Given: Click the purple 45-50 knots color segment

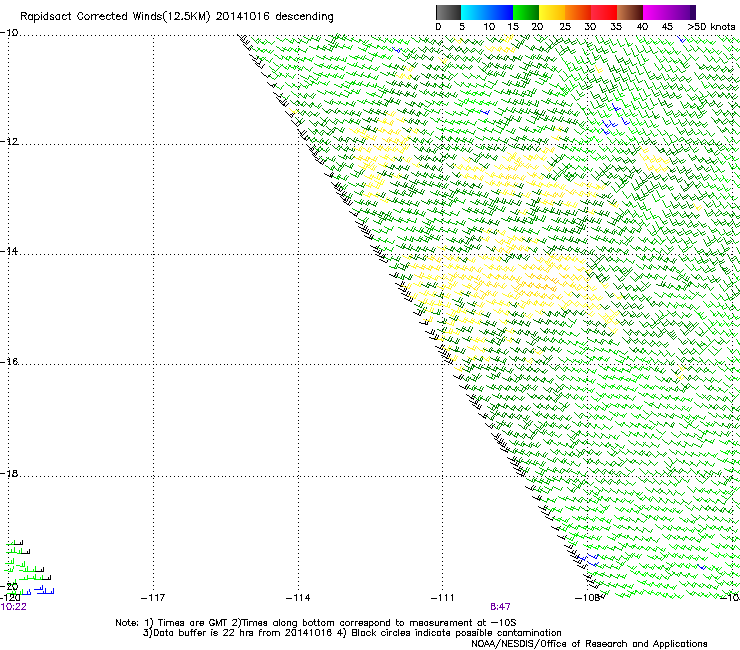Looking at the screenshot, I should pos(682,12).
